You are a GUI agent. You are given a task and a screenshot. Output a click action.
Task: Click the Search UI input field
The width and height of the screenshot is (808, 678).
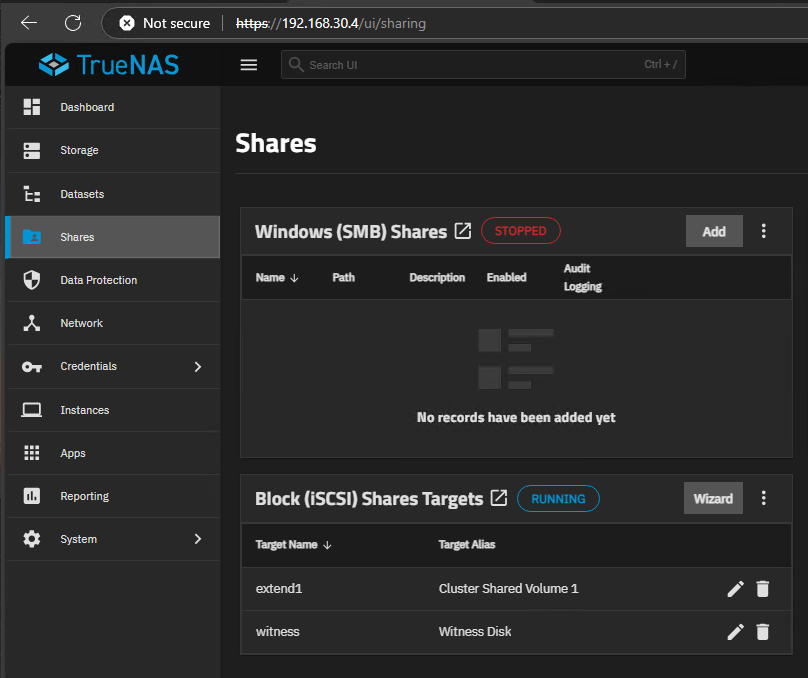470,65
